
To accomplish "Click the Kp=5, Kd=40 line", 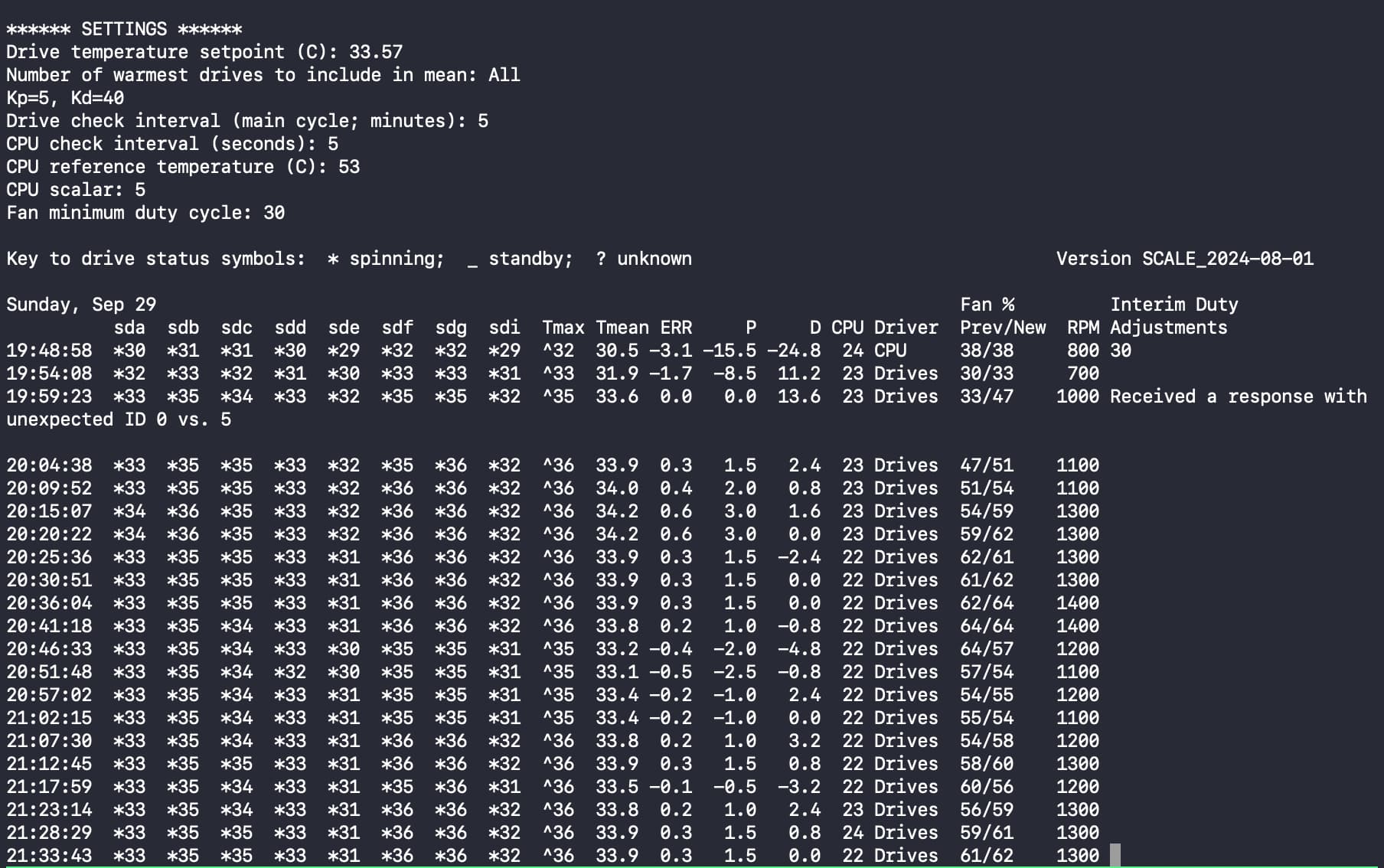I will 65,98.
